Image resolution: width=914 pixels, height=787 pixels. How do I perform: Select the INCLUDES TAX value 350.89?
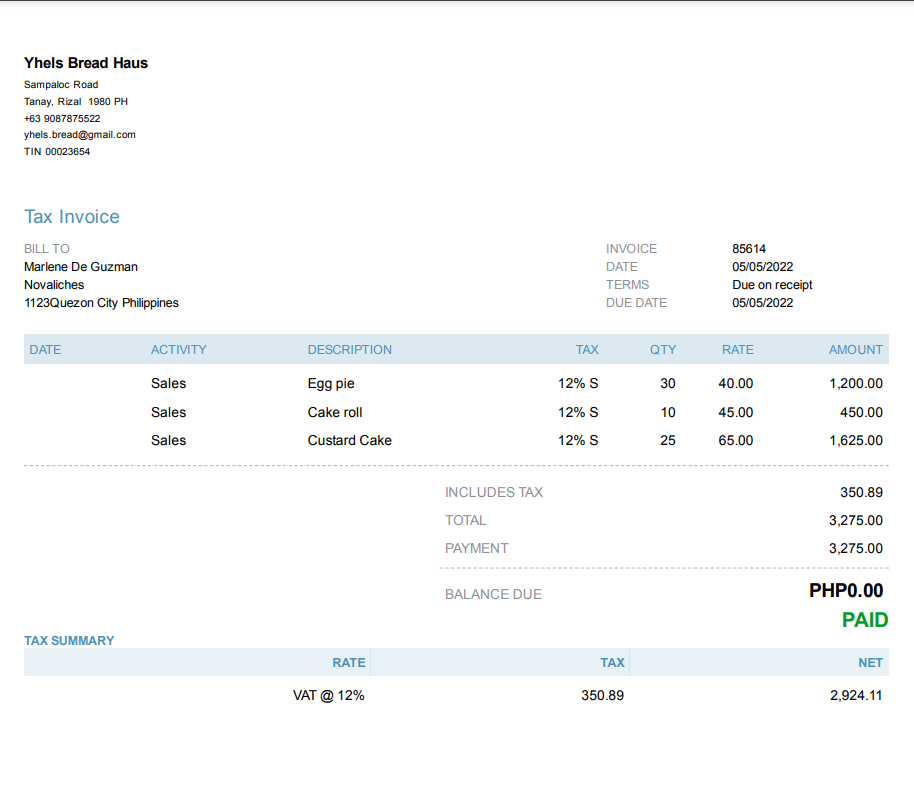[x=862, y=493]
